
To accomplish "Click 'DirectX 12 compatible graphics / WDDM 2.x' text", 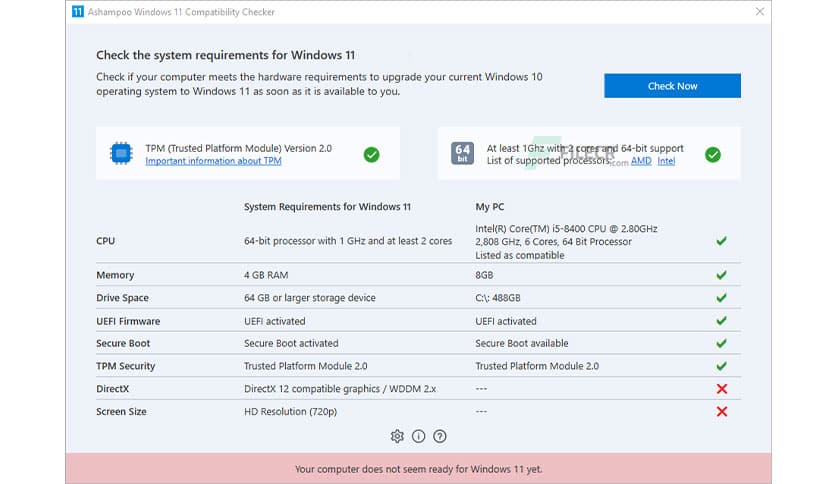I will [x=340, y=389].
